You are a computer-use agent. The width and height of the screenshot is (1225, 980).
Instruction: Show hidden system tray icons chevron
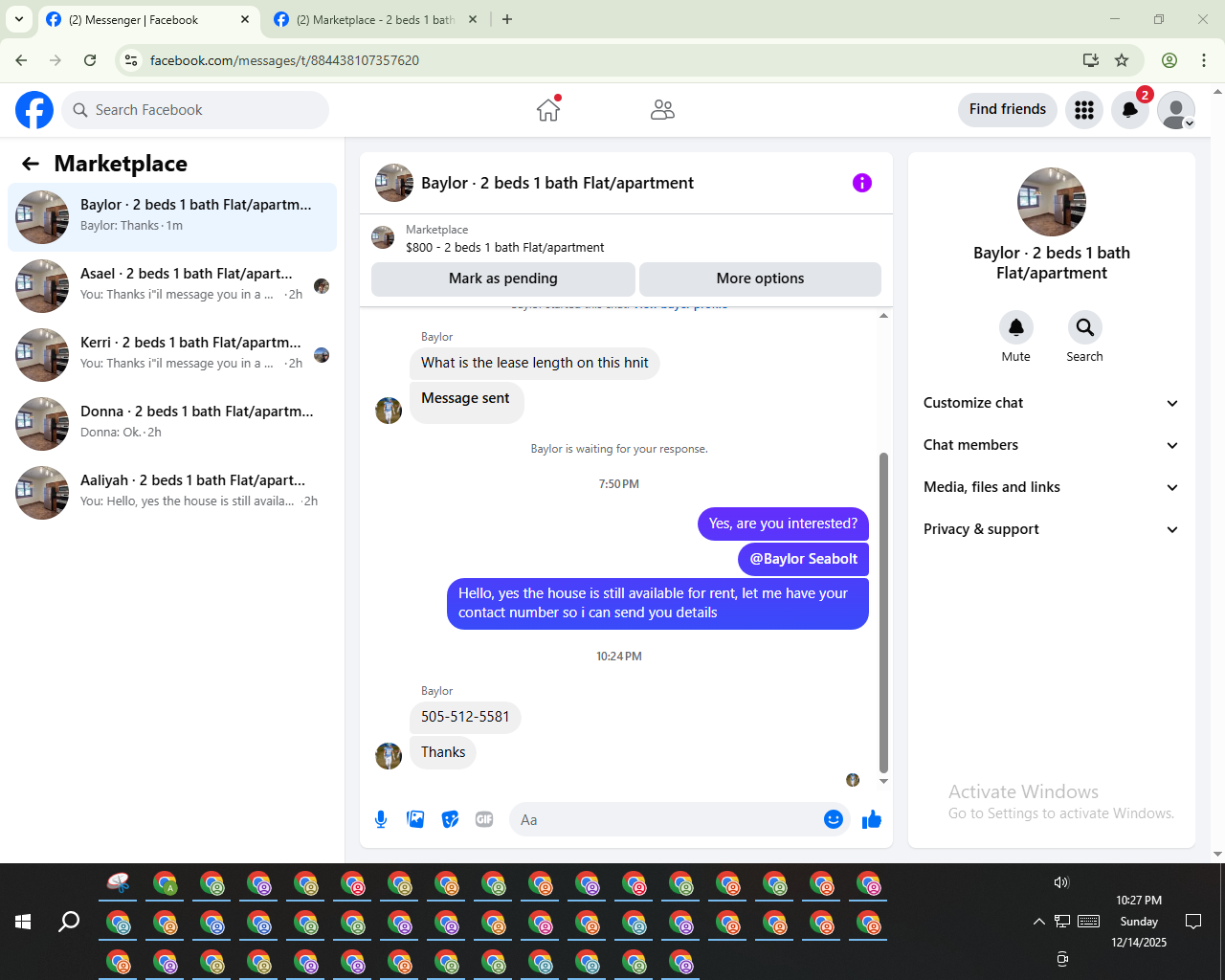pos(1038,922)
